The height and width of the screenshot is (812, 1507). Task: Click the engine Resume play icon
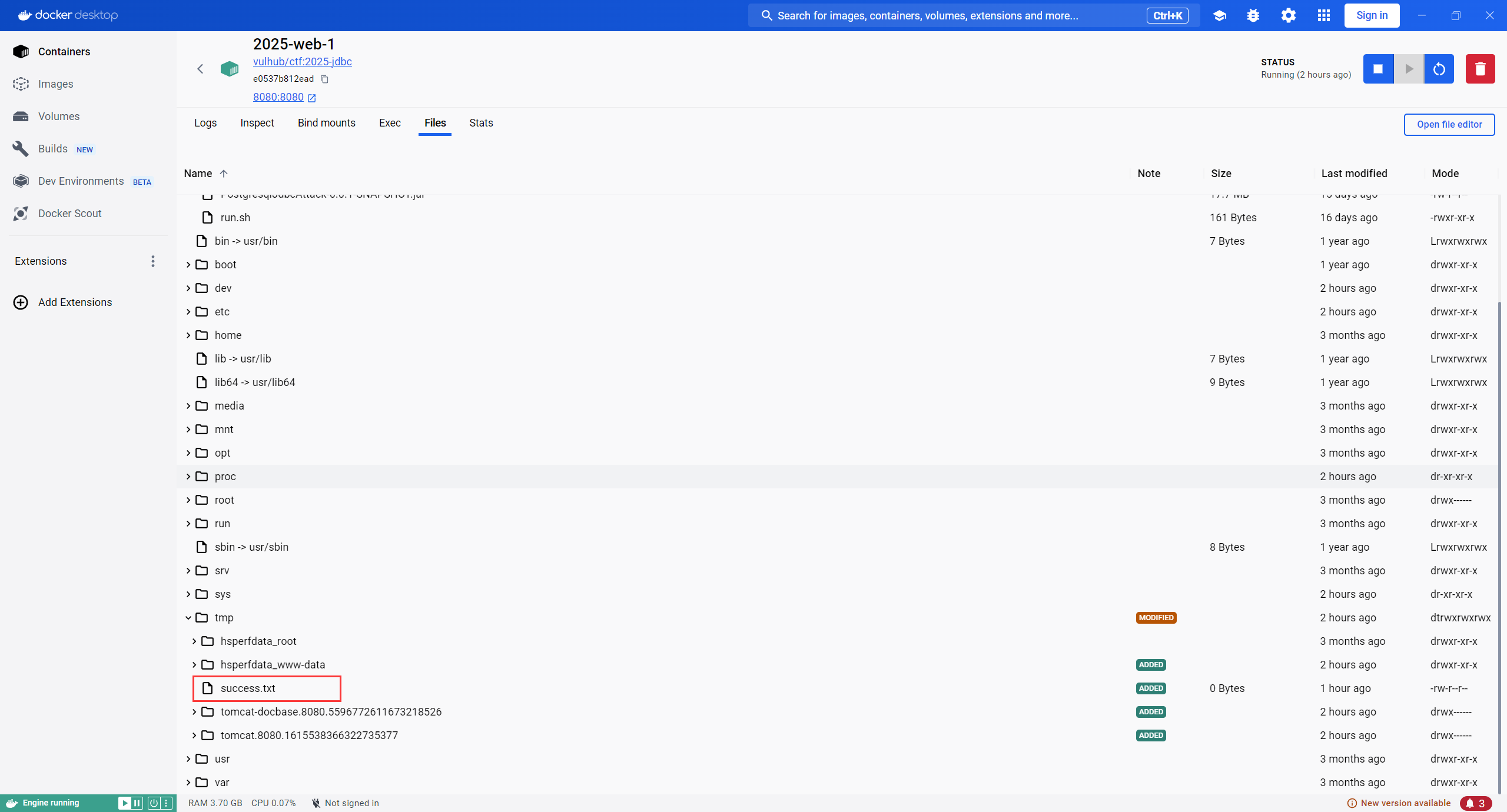pos(124,803)
